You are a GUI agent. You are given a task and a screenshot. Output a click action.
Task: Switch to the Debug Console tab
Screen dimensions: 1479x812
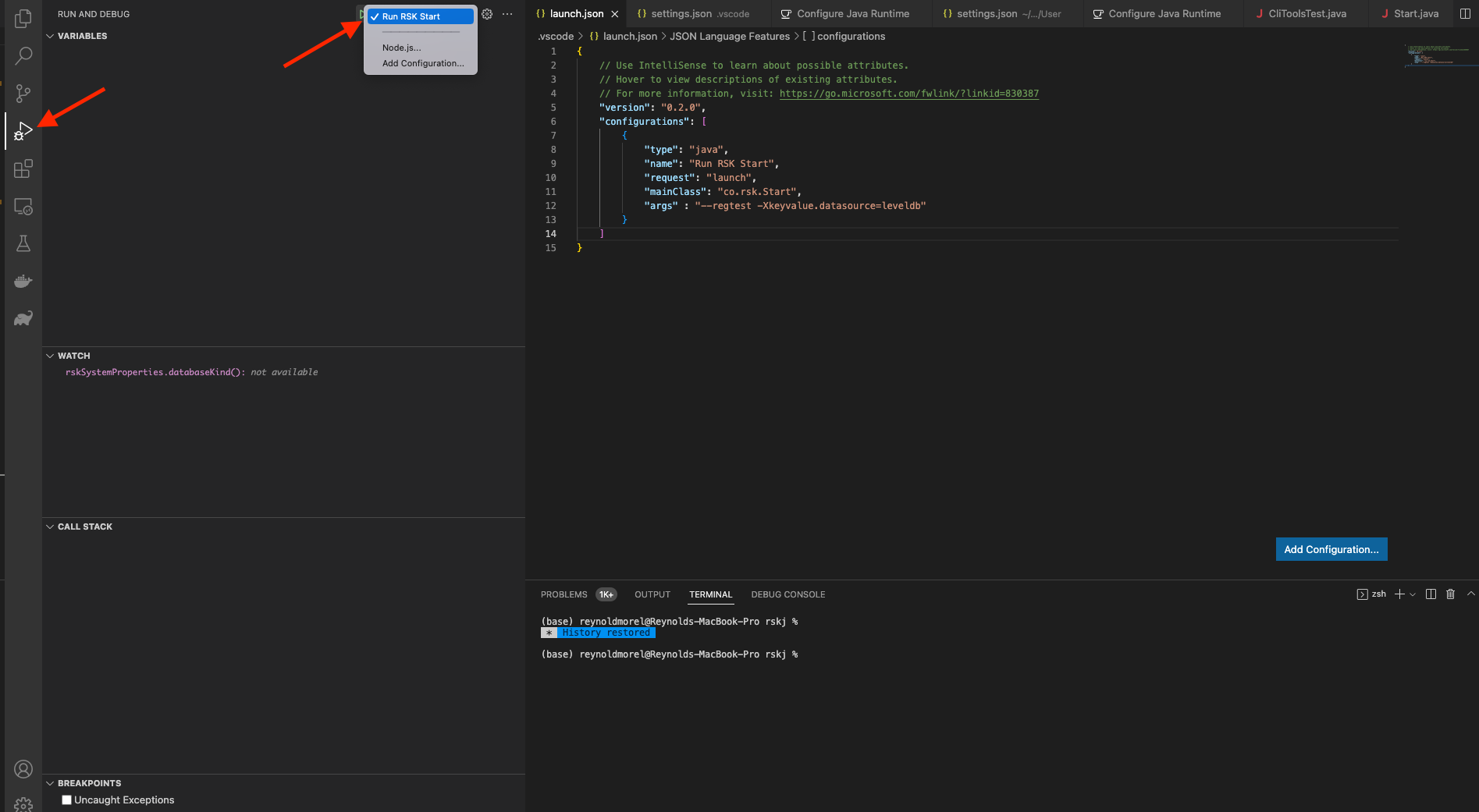(787, 594)
